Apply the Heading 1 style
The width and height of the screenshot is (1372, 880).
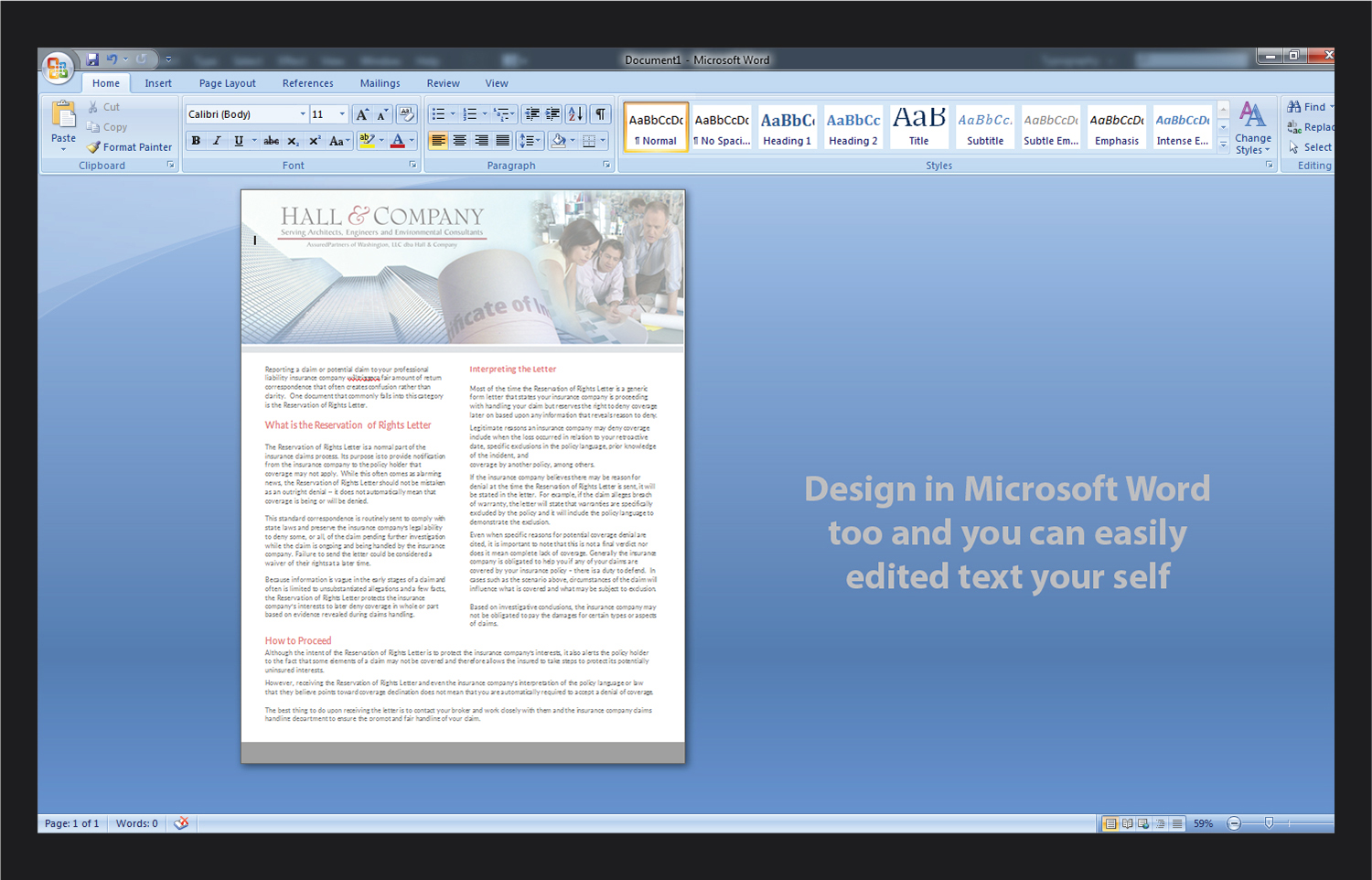pyautogui.click(x=788, y=127)
